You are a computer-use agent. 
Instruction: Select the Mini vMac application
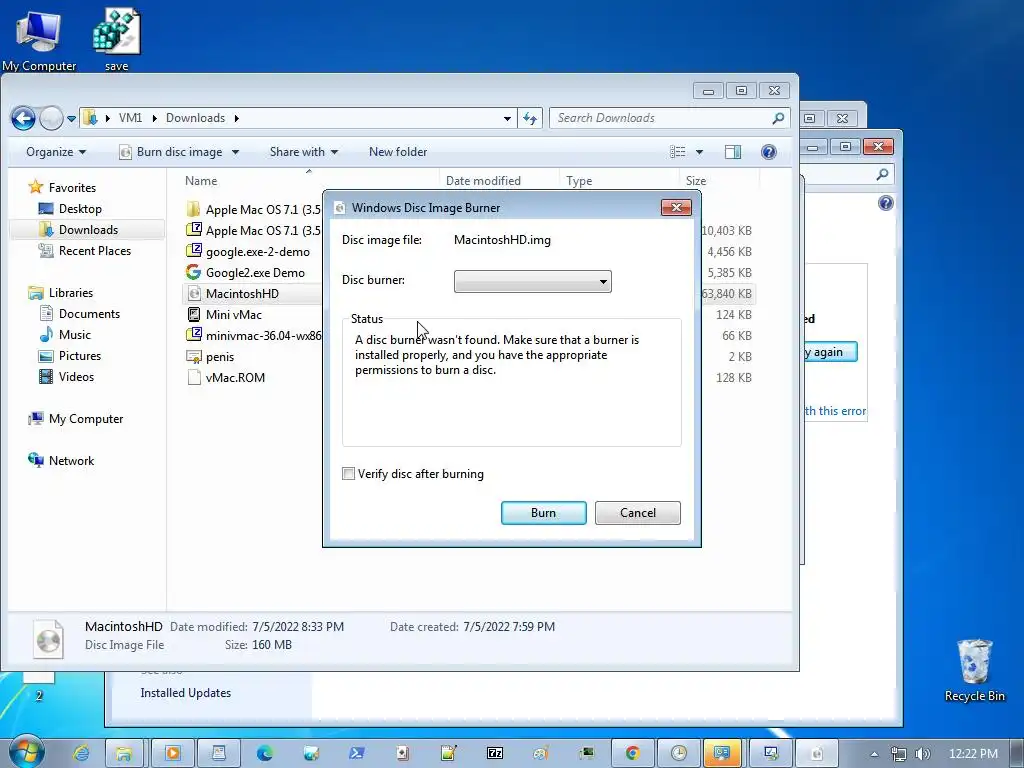point(224,315)
